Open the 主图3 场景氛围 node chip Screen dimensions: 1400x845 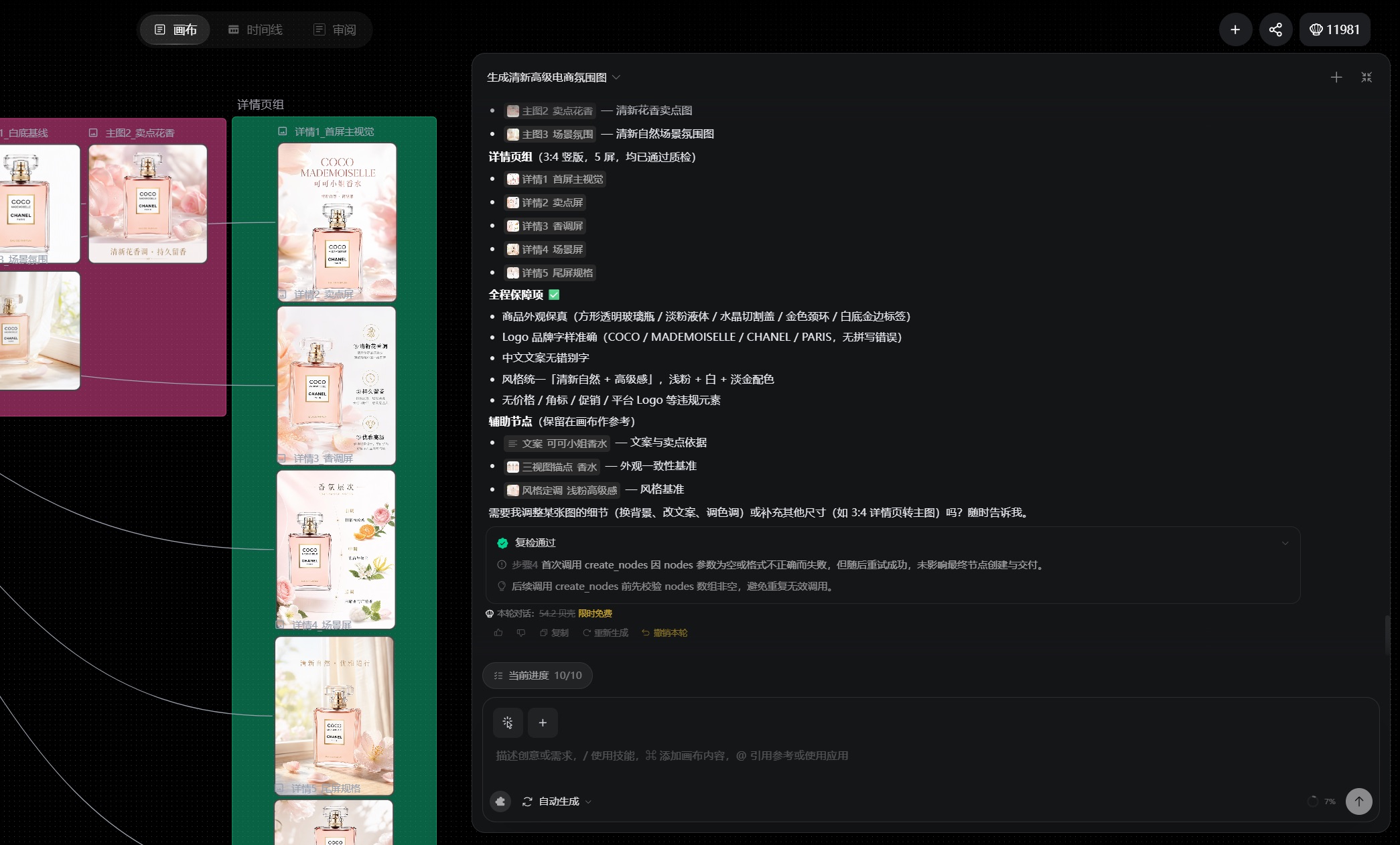click(549, 134)
